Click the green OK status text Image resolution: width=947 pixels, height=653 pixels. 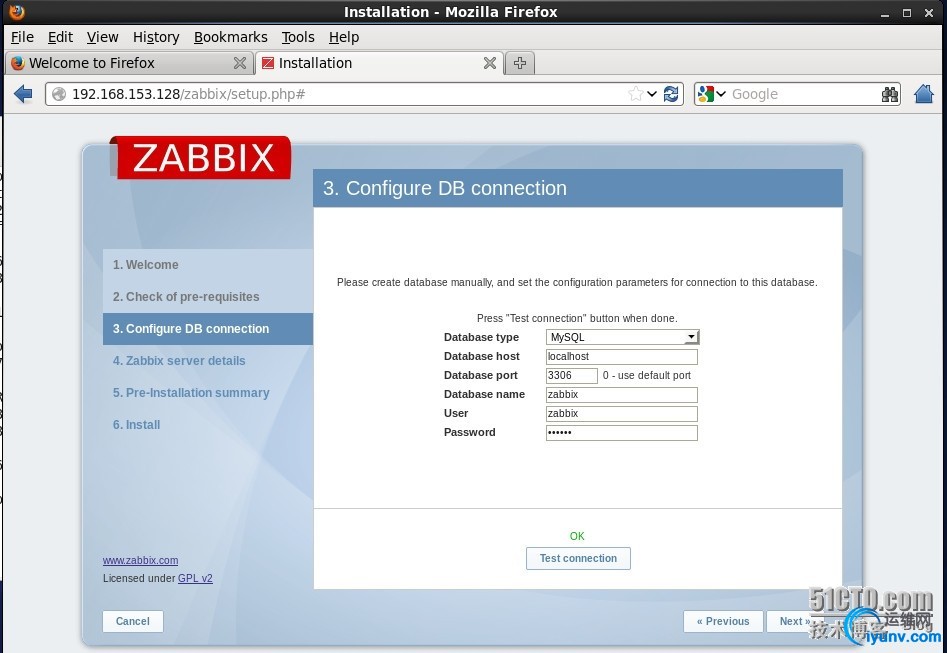point(577,536)
